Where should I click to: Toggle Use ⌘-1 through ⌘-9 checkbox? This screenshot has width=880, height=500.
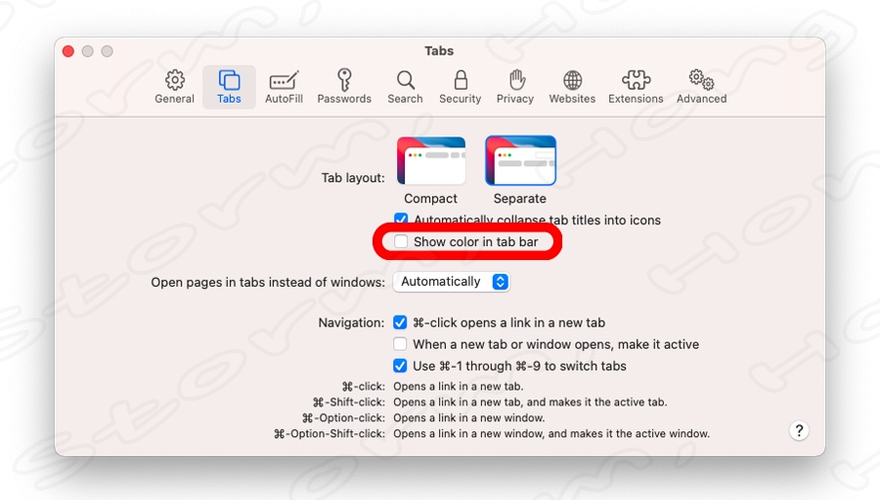pos(400,366)
